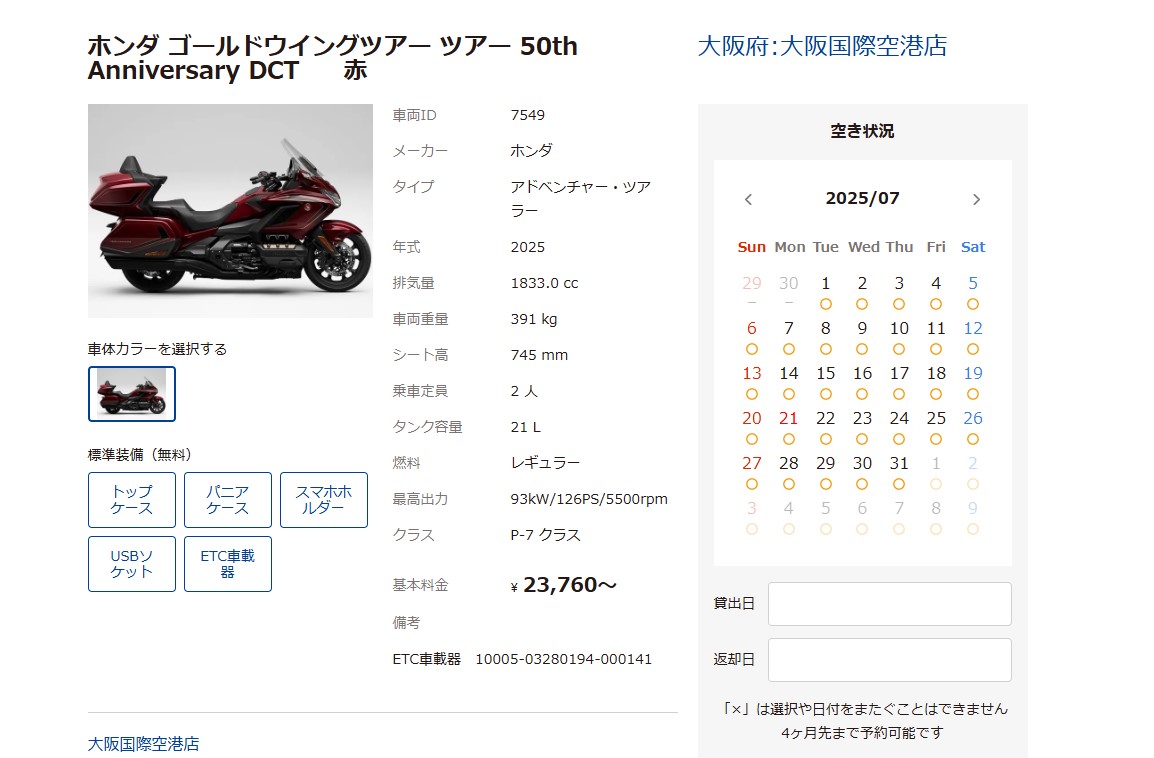Image resolution: width=1154 pixels, height=758 pixels.
Task: Select July 1 in the calendar
Action: [826, 292]
